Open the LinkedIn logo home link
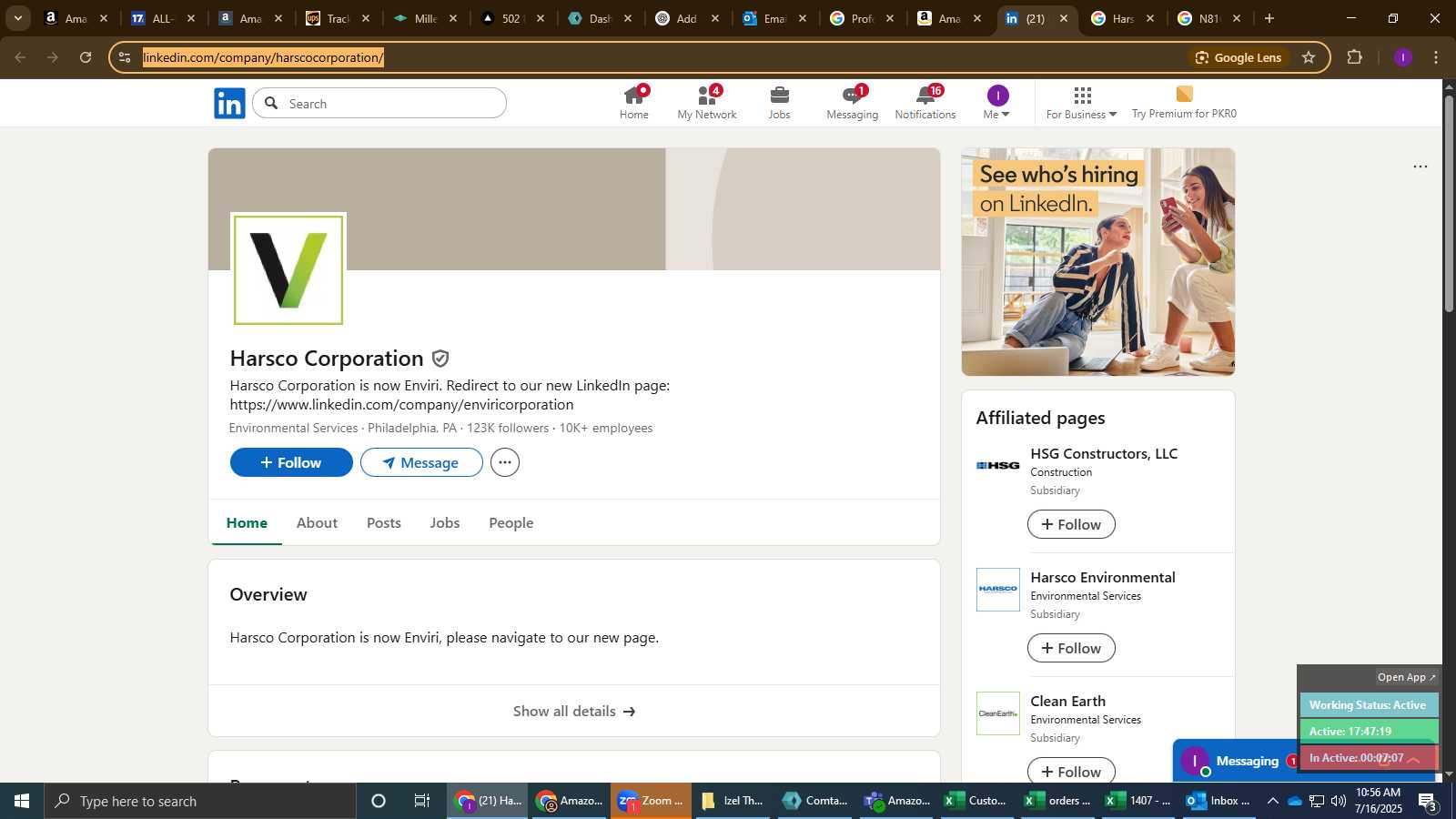This screenshot has height=819, width=1456. (x=229, y=103)
